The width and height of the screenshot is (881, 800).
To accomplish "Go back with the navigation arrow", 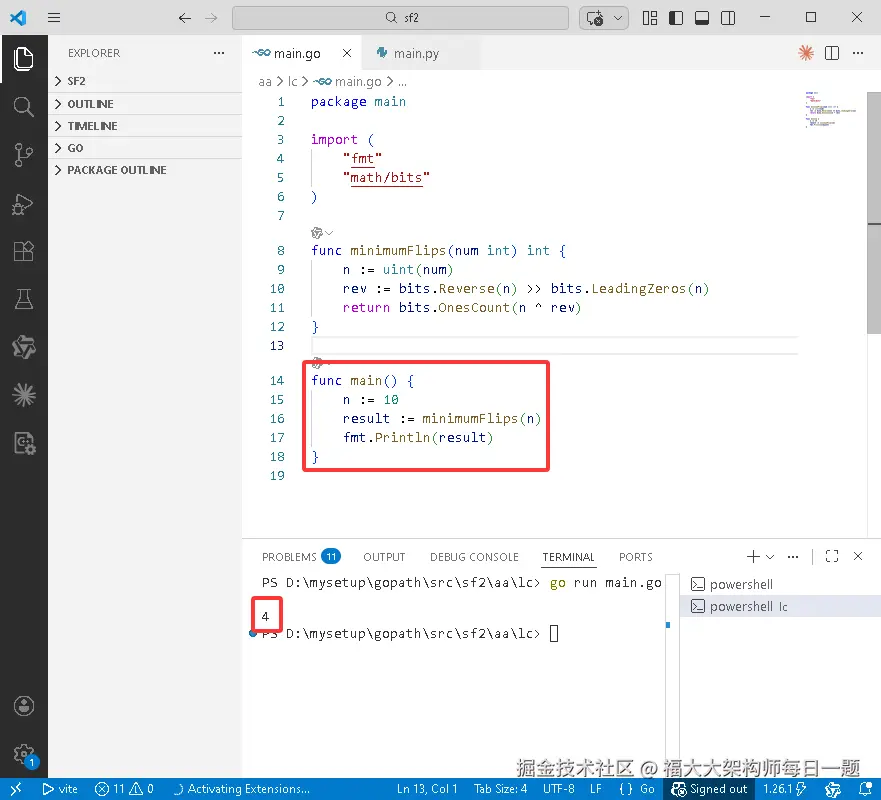I will (185, 18).
